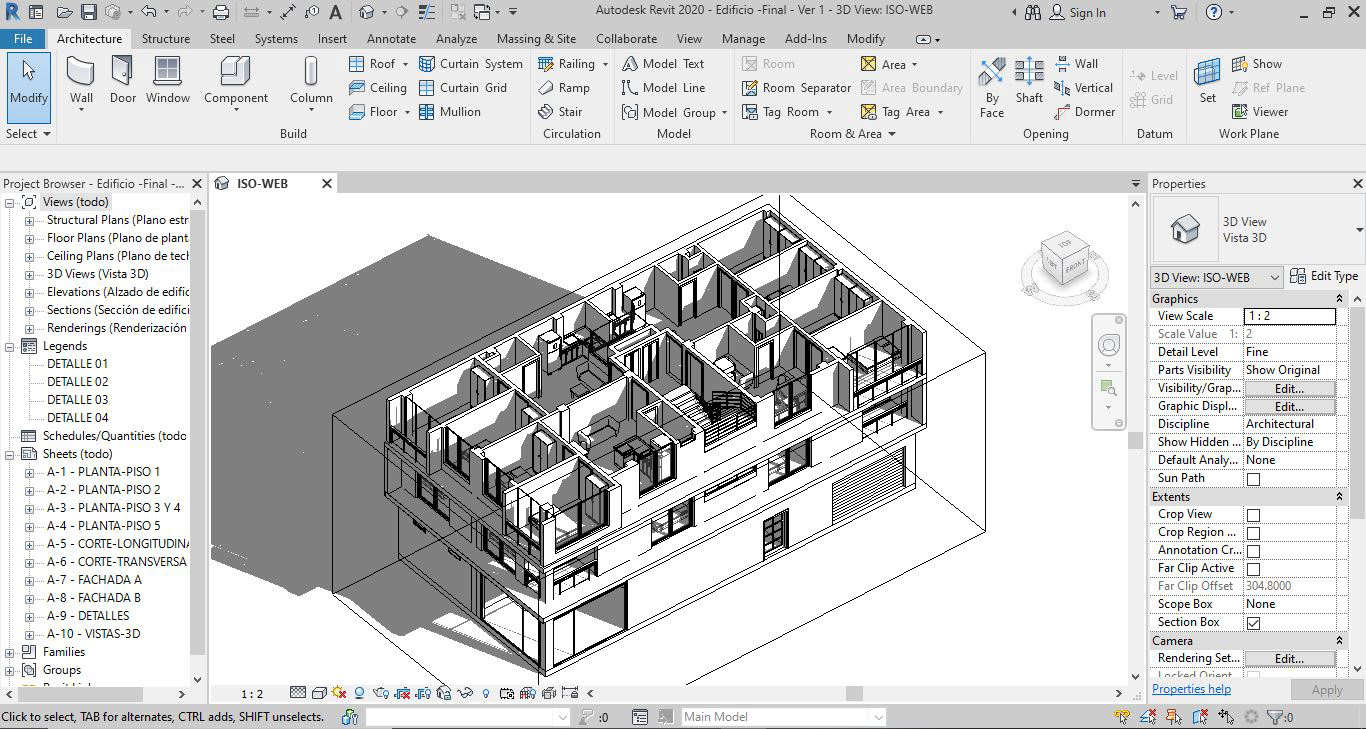The height and width of the screenshot is (729, 1366).
Task: Open the navigation wheel on nav bar
Action: (x=1108, y=346)
